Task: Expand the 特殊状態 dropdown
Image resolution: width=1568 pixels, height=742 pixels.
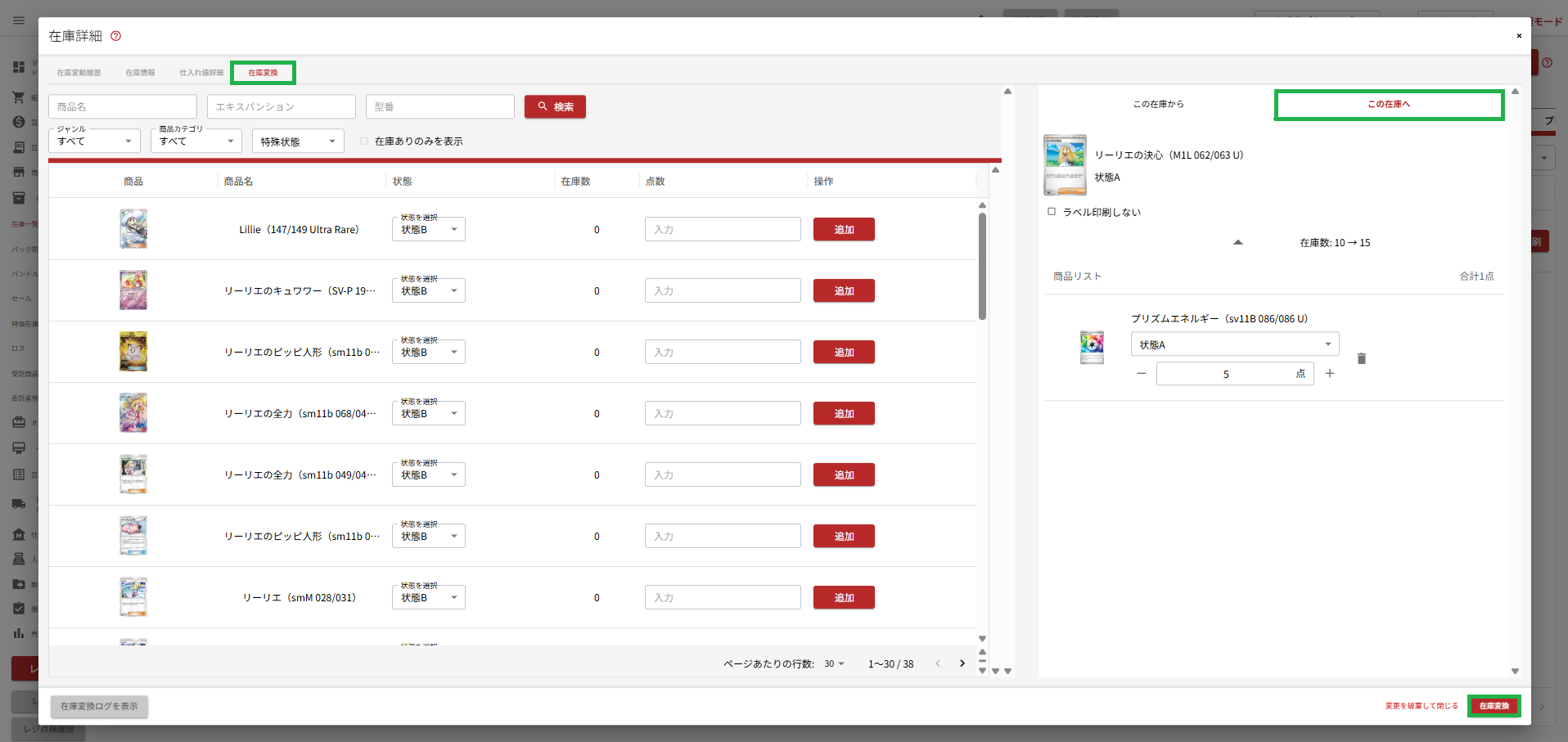Action: click(x=298, y=142)
